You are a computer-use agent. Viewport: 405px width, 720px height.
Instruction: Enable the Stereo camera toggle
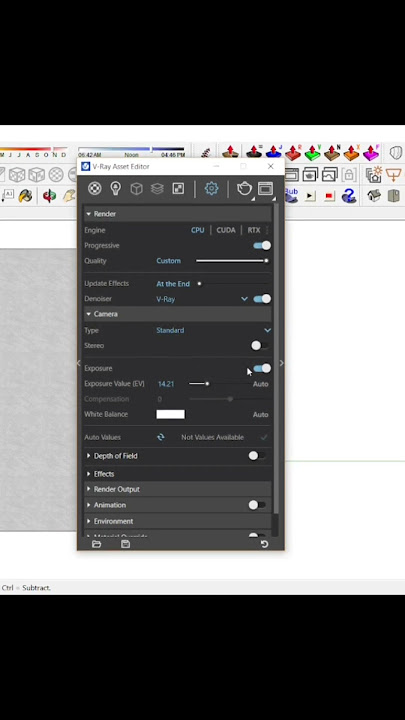[x=260, y=346]
